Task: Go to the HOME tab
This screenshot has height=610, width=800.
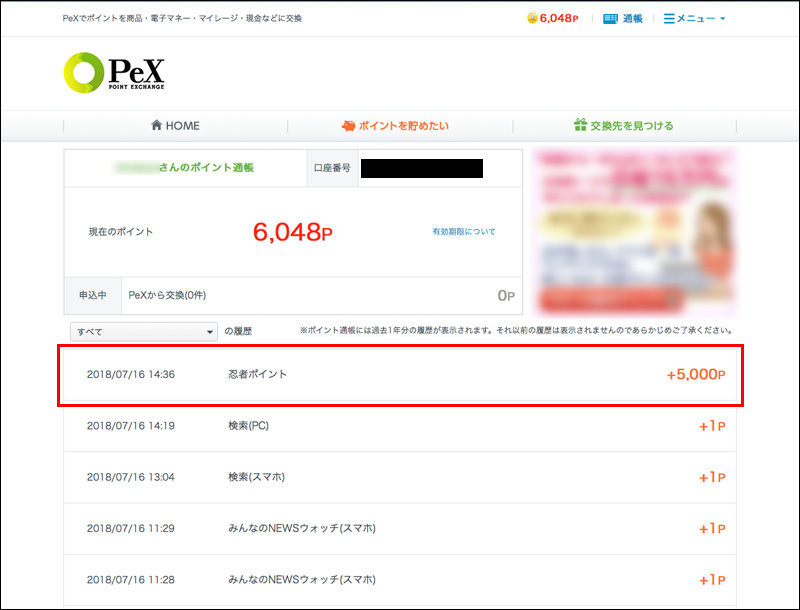Action: tap(176, 125)
